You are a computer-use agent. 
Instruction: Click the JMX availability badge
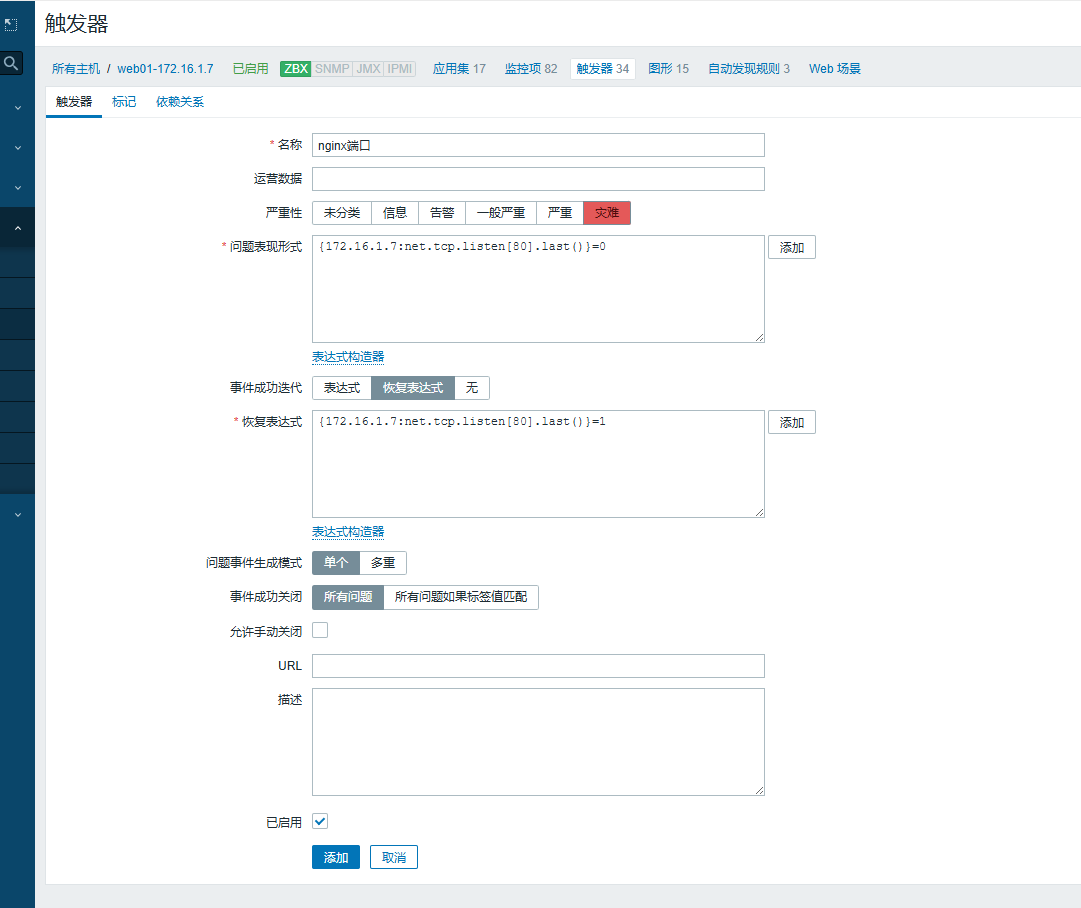coord(368,68)
